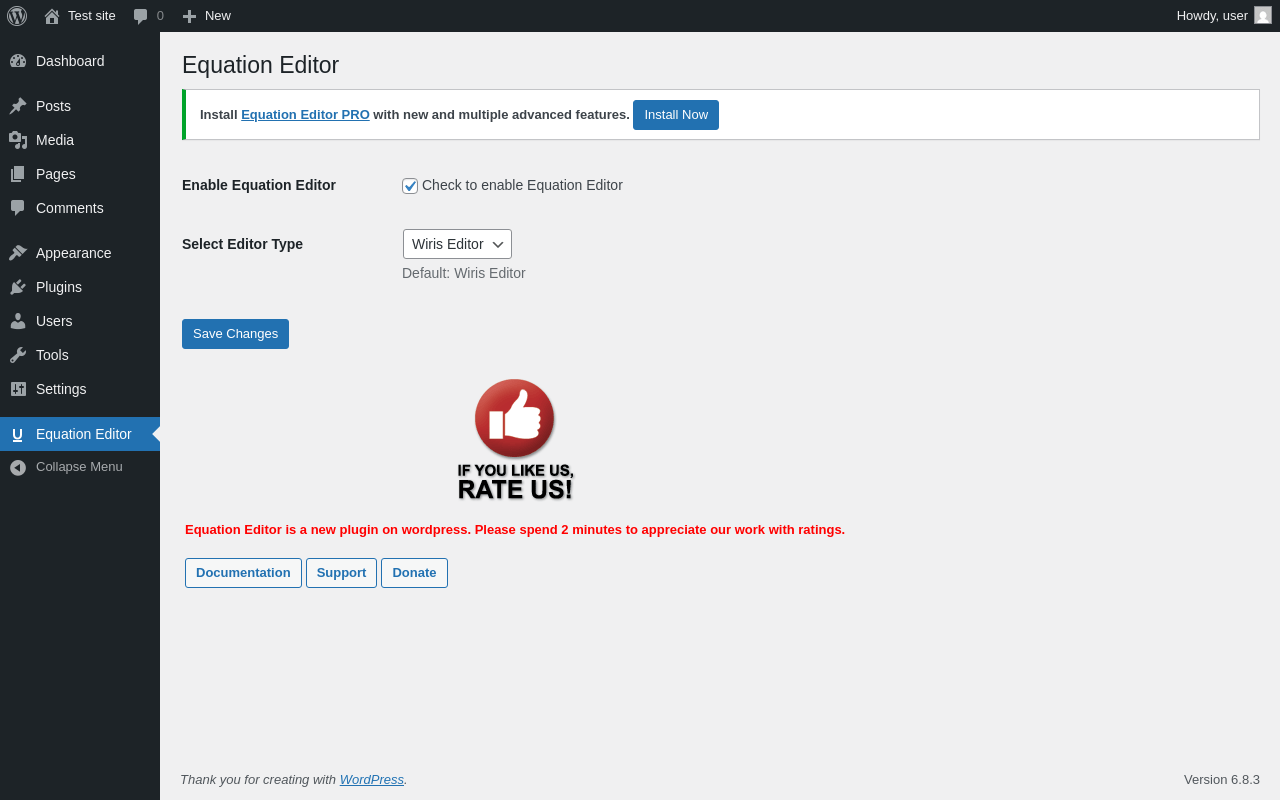Open the Media menu label
This screenshot has height=800, width=1280.
coord(55,140)
